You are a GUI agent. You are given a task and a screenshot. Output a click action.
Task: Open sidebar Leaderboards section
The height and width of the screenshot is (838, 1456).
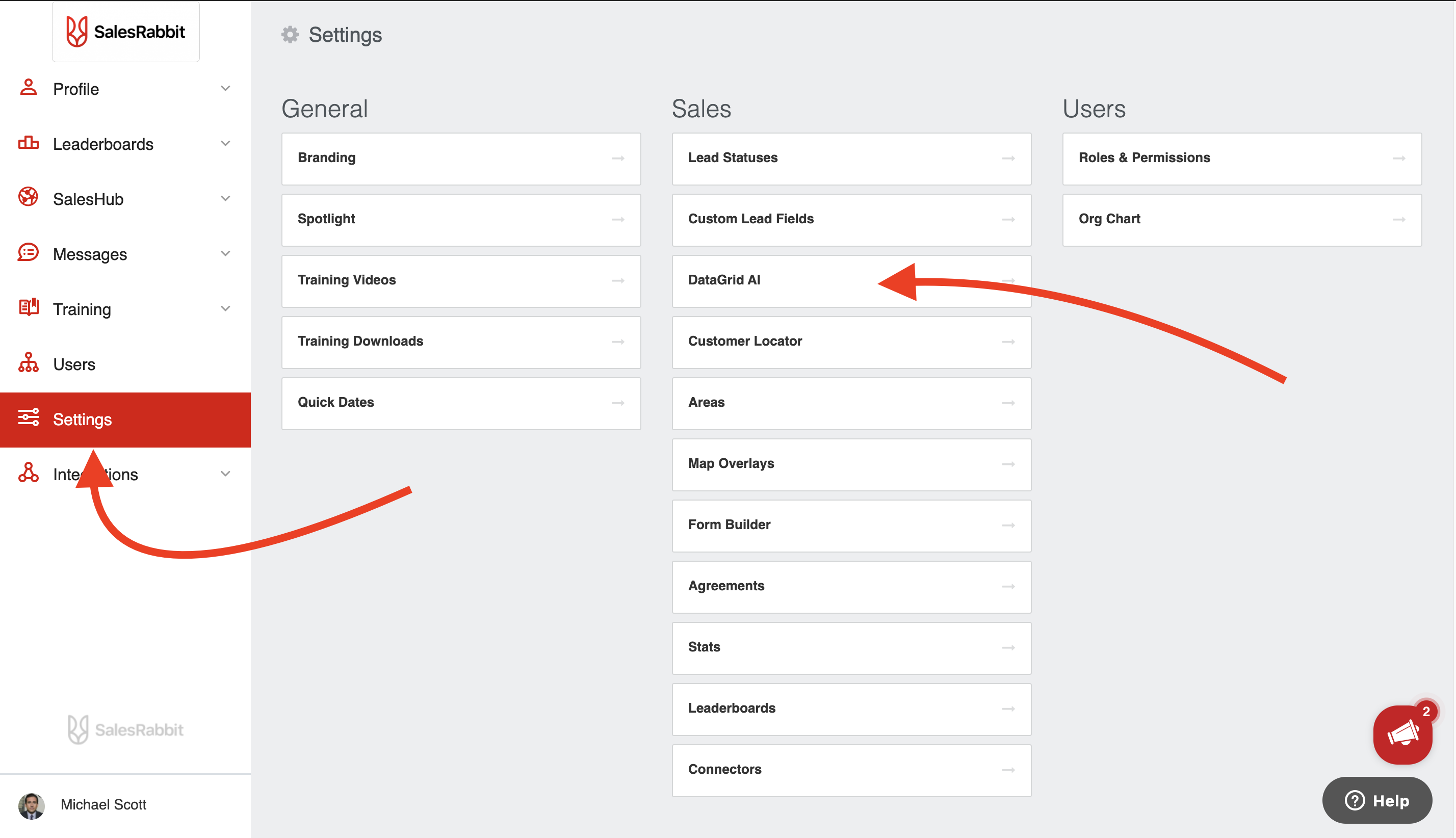[125, 144]
